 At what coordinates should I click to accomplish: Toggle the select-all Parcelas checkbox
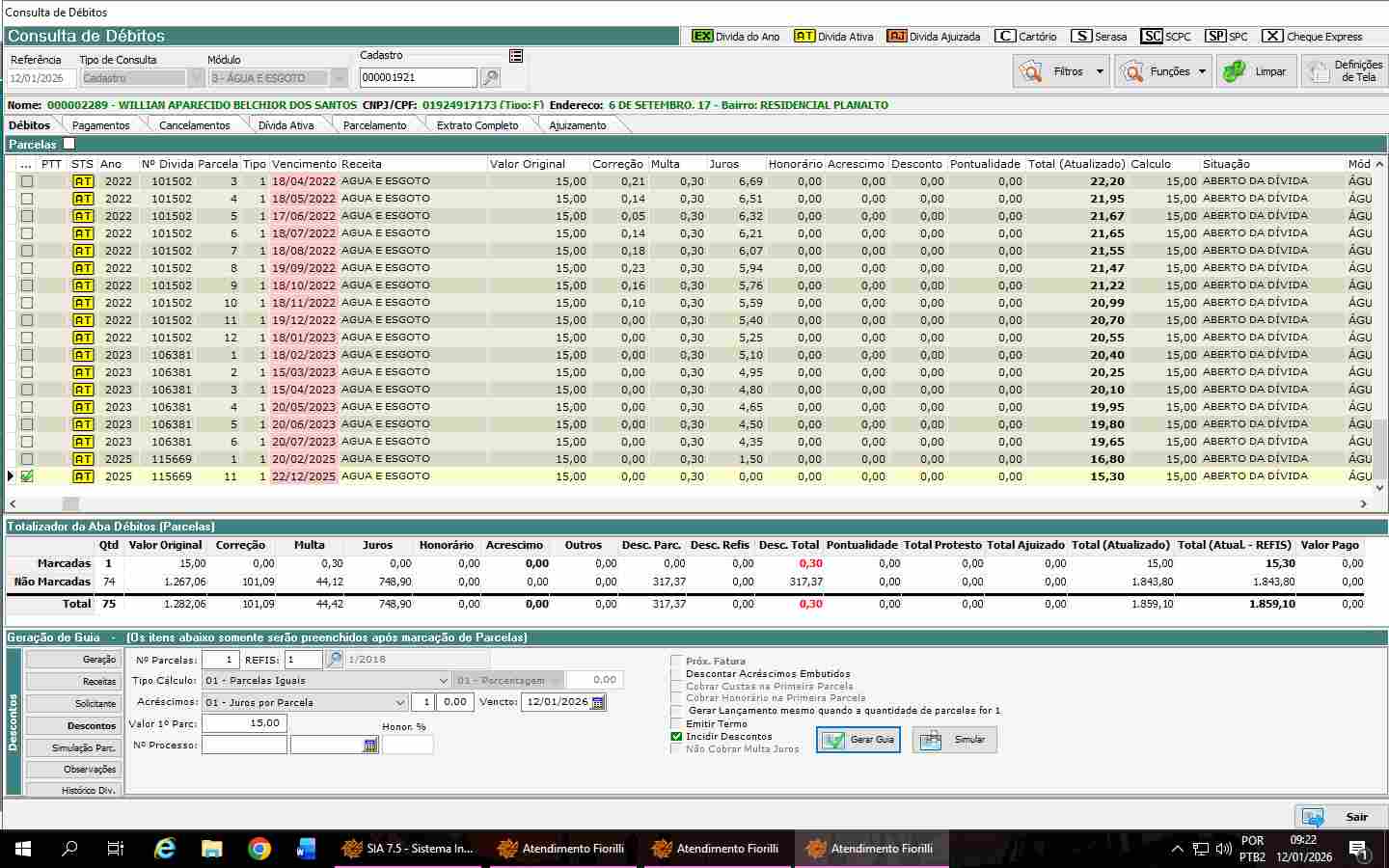coord(68,144)
